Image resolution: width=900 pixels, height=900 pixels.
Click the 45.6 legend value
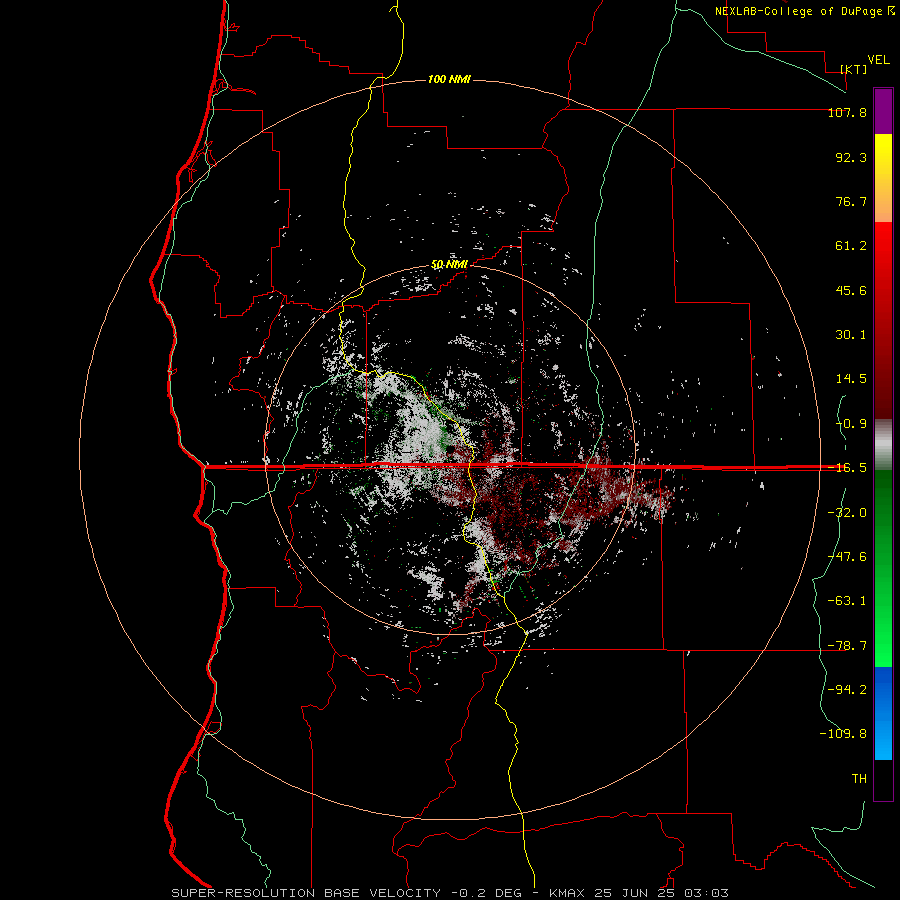tap(851, 290)
